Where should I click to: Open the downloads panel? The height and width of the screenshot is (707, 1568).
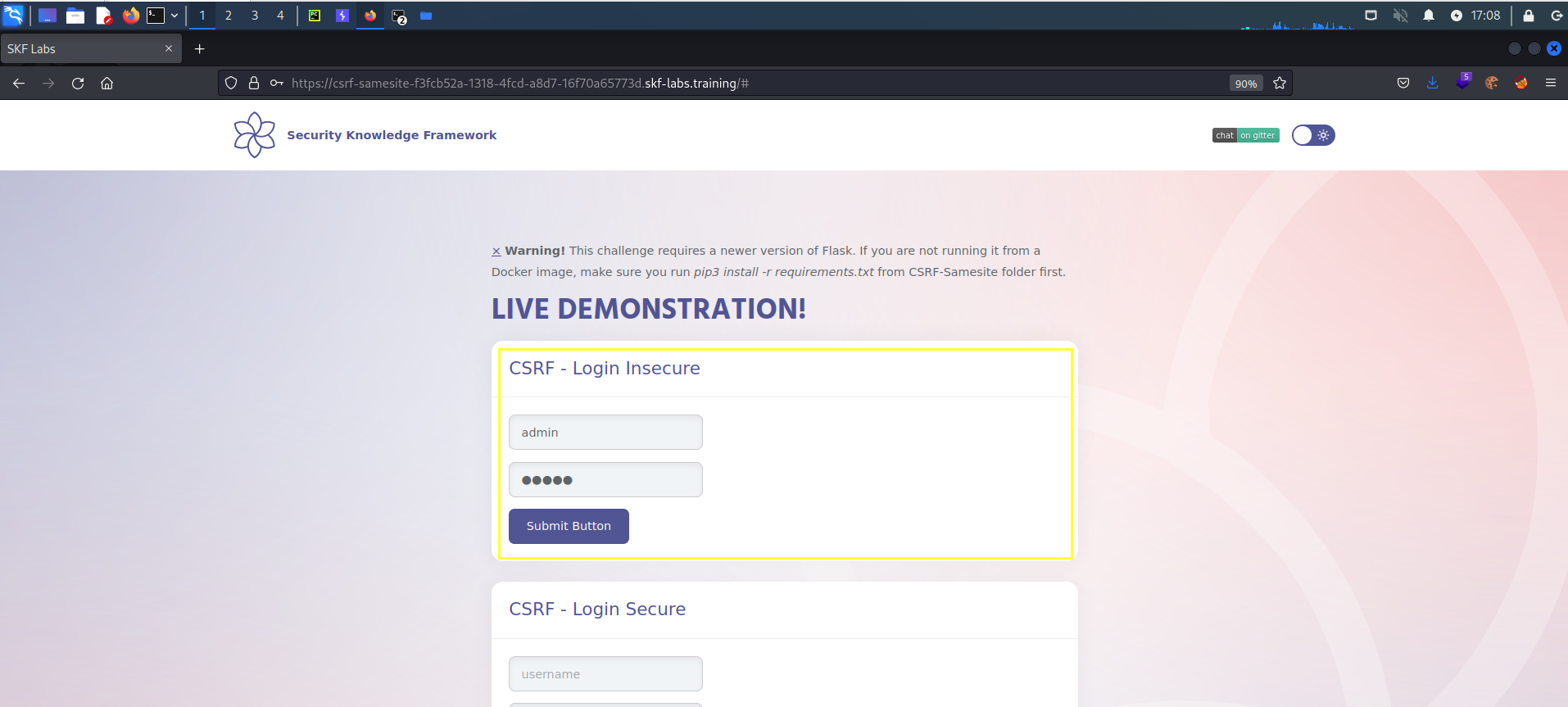click(1432, 83)
